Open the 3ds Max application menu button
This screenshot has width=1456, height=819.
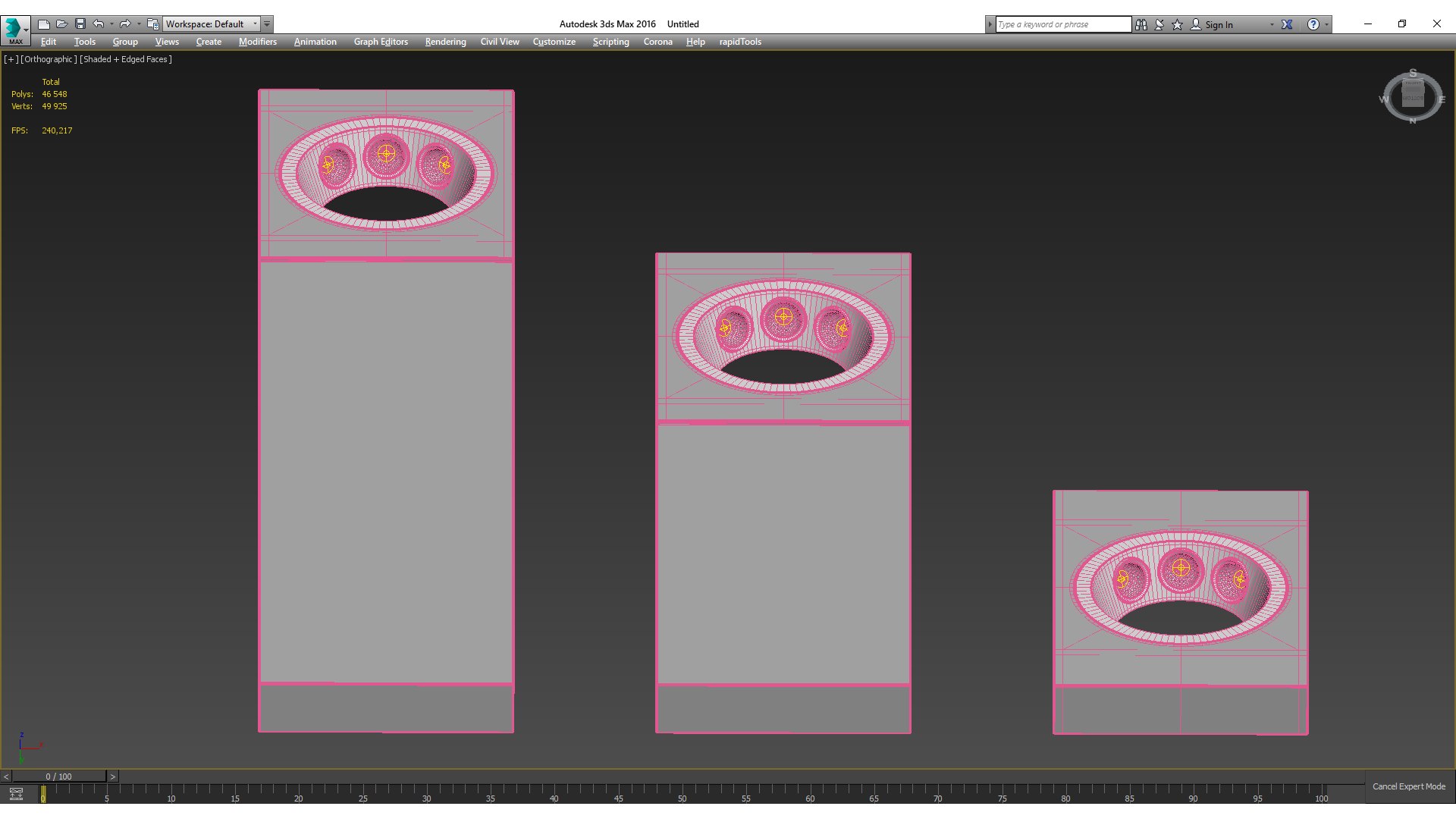coord(14,29)
